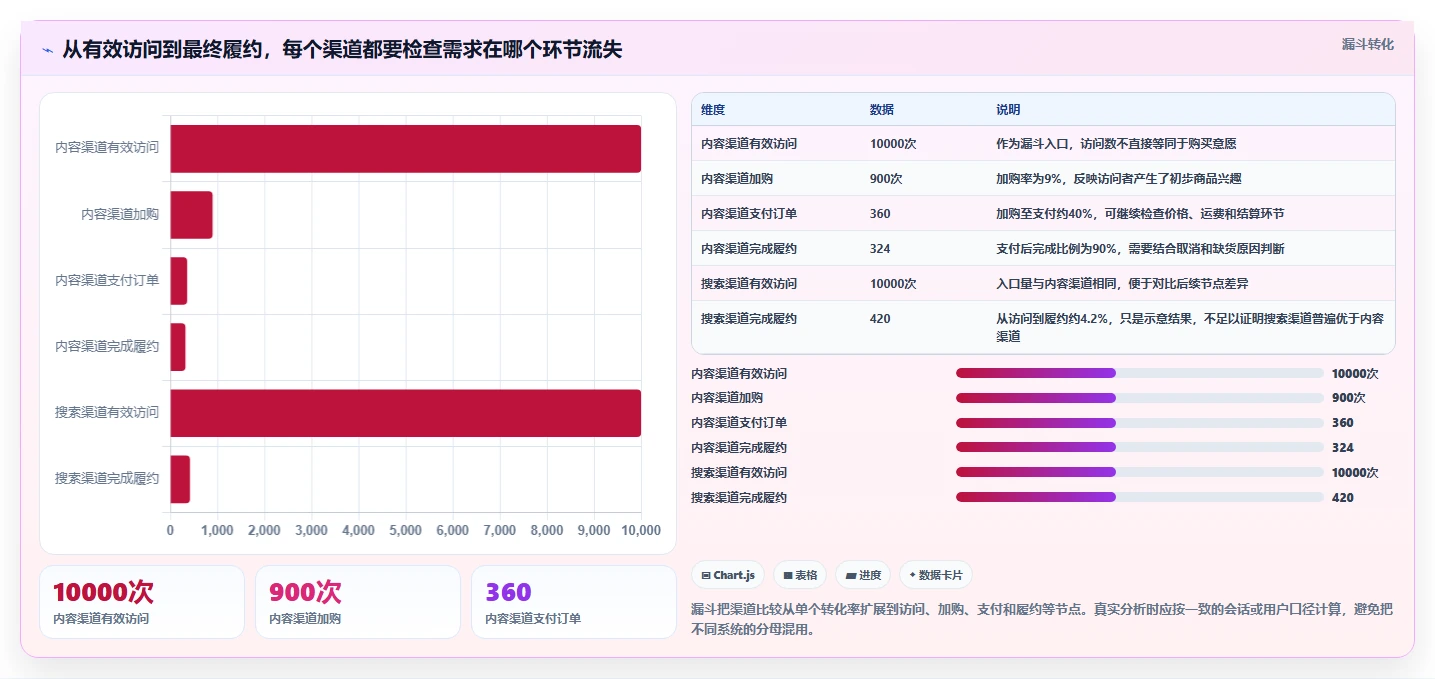Image resolution: width=1435 pixels, height=679 pixels.
Task: Click the chart bar for 内容渠道完成履约
Action: coord(177,346)
